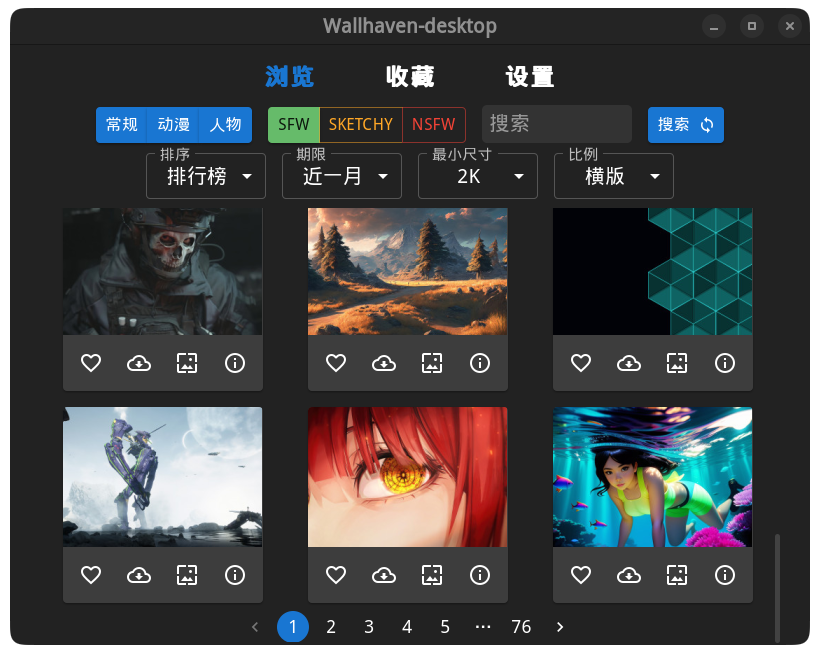Open the purple mecha thumbnail

tap(163, 477)
